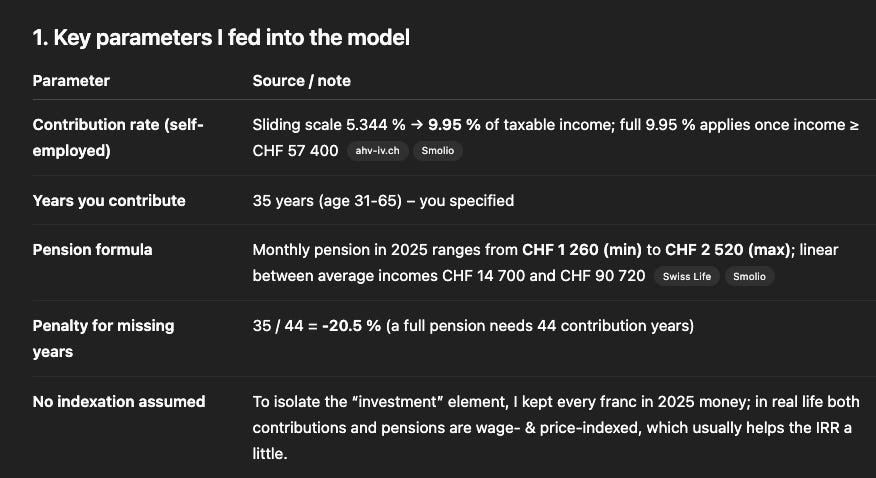
Task: Click the bold "CHF 1 260 (min)" amount
Action: click(x=580, y=249)
